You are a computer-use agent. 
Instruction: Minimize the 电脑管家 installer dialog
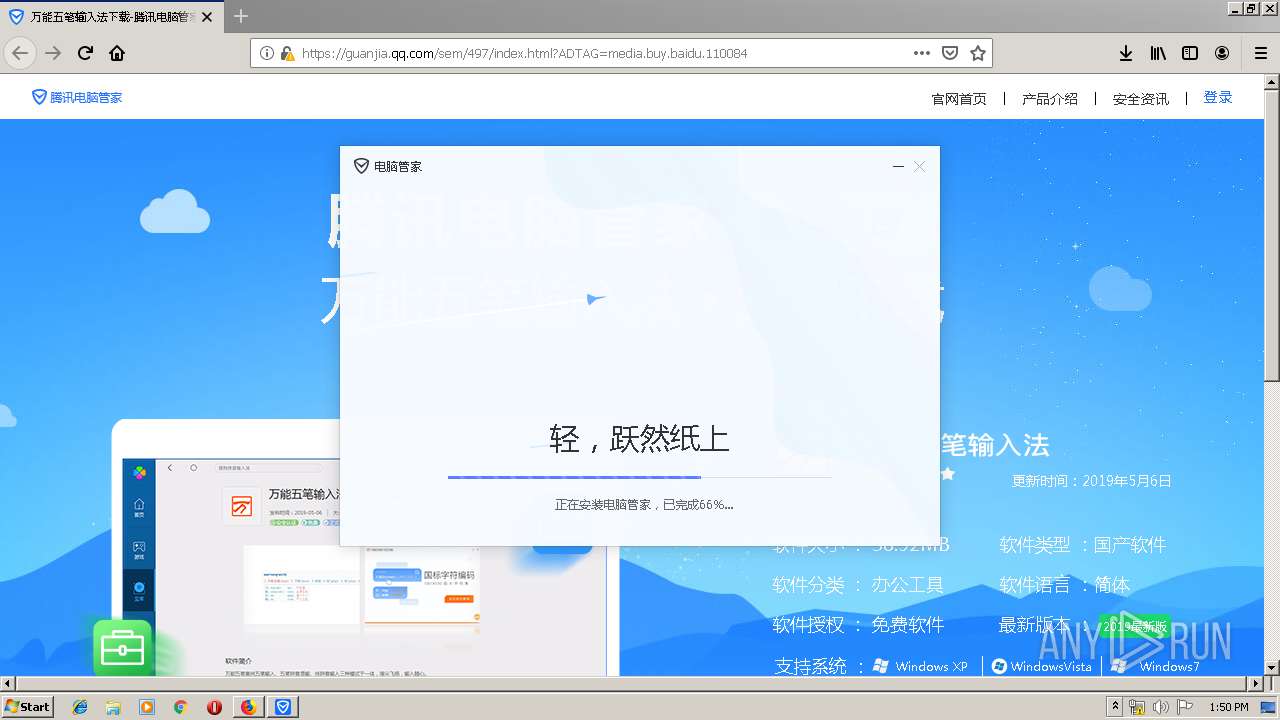click(898, 166)
